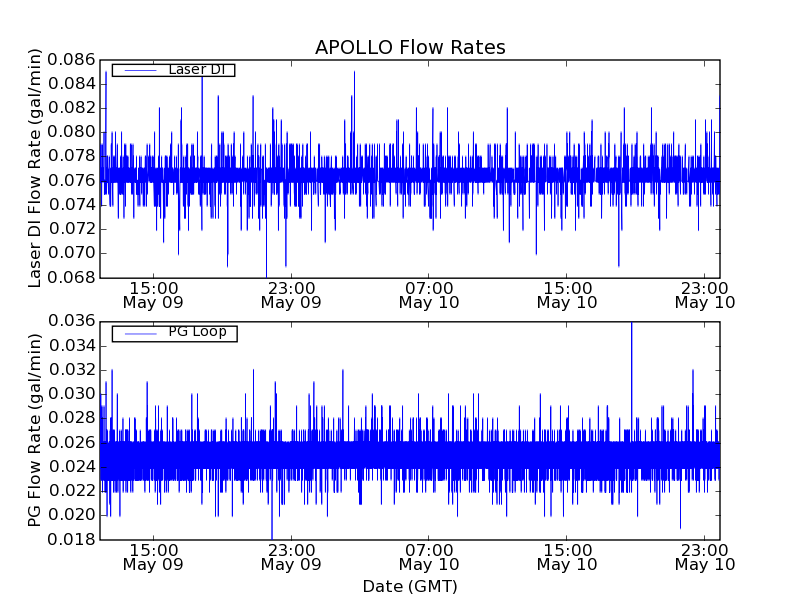Select the "PG Loop" legend label

[197, 332]
